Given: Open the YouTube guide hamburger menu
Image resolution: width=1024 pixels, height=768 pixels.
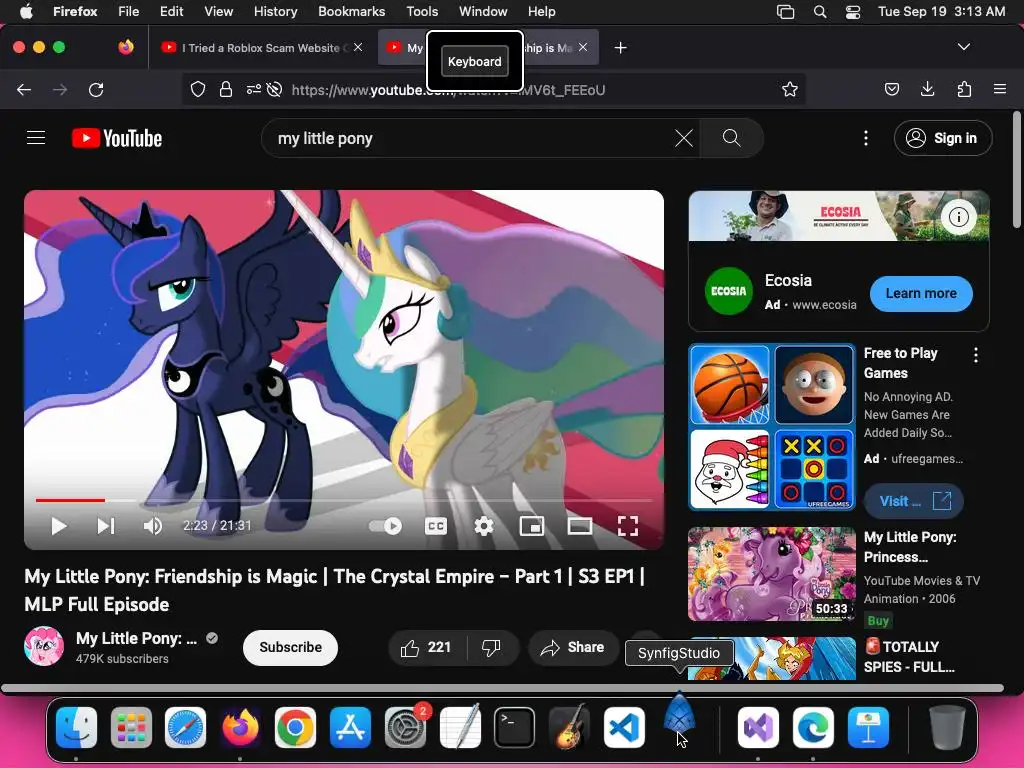Looking at the screenshot, I should [36, 138].
